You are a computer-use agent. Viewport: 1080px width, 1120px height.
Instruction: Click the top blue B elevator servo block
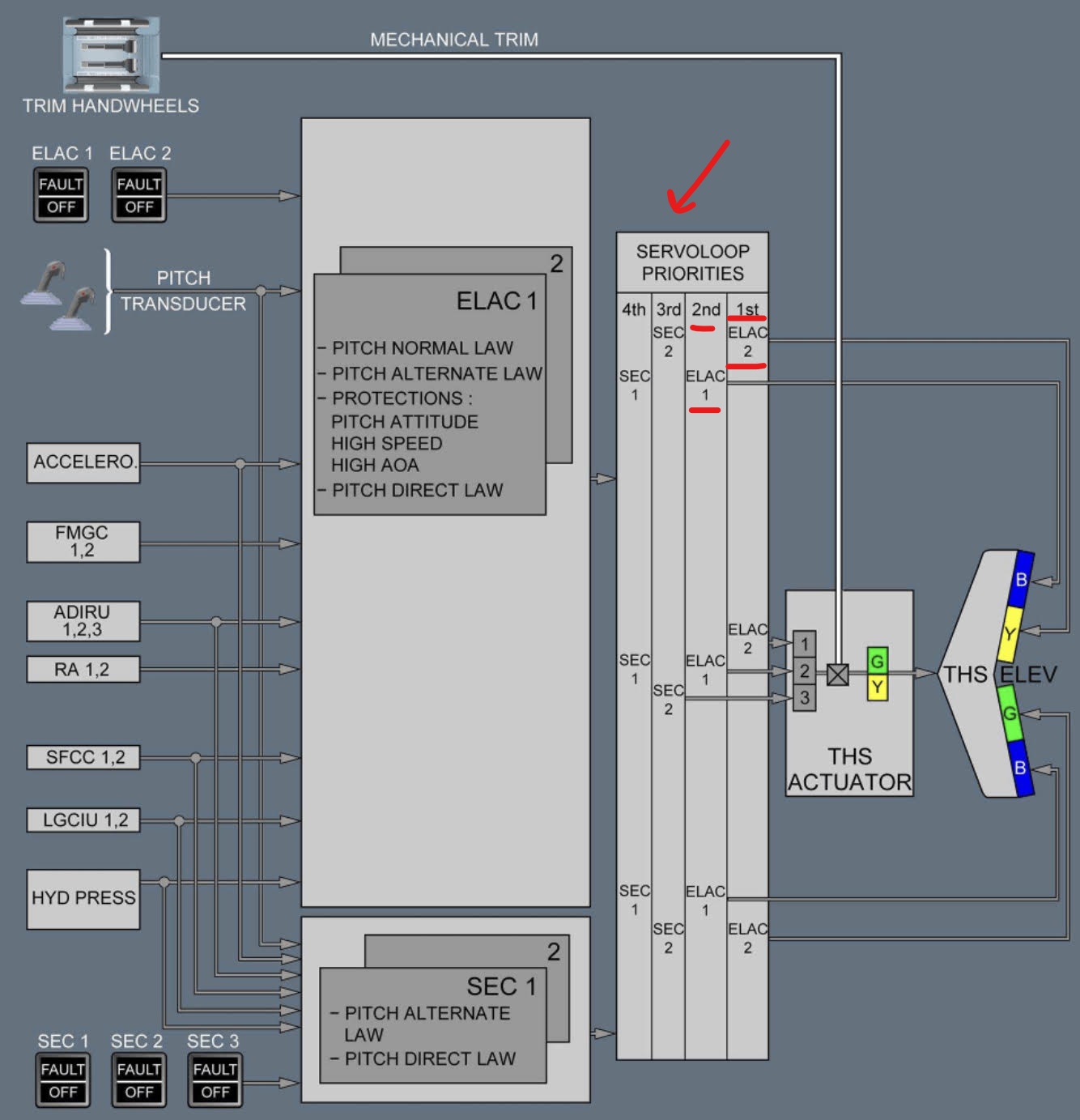(x=1023, y=578)
